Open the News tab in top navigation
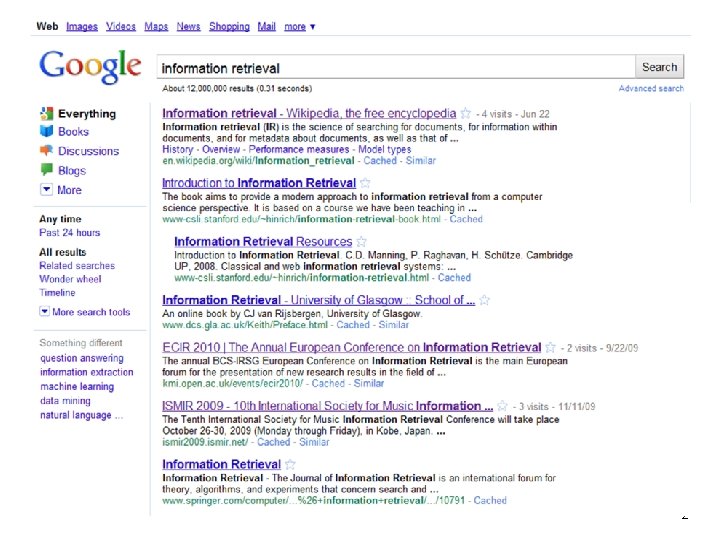Screen dimensions: 720x540 tap(188, 27)
